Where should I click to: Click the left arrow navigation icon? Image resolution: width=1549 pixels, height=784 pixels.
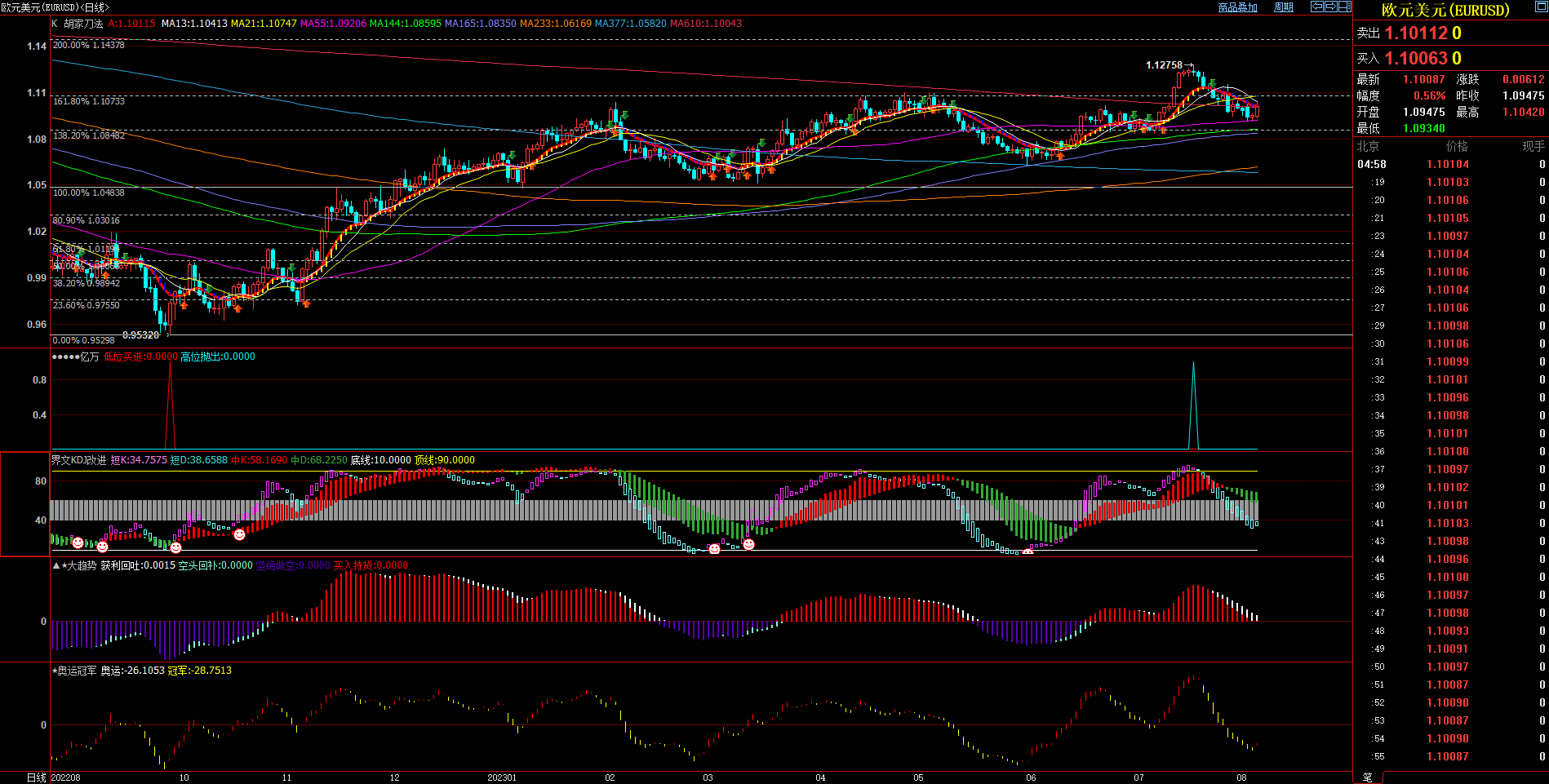point(1317,7)
